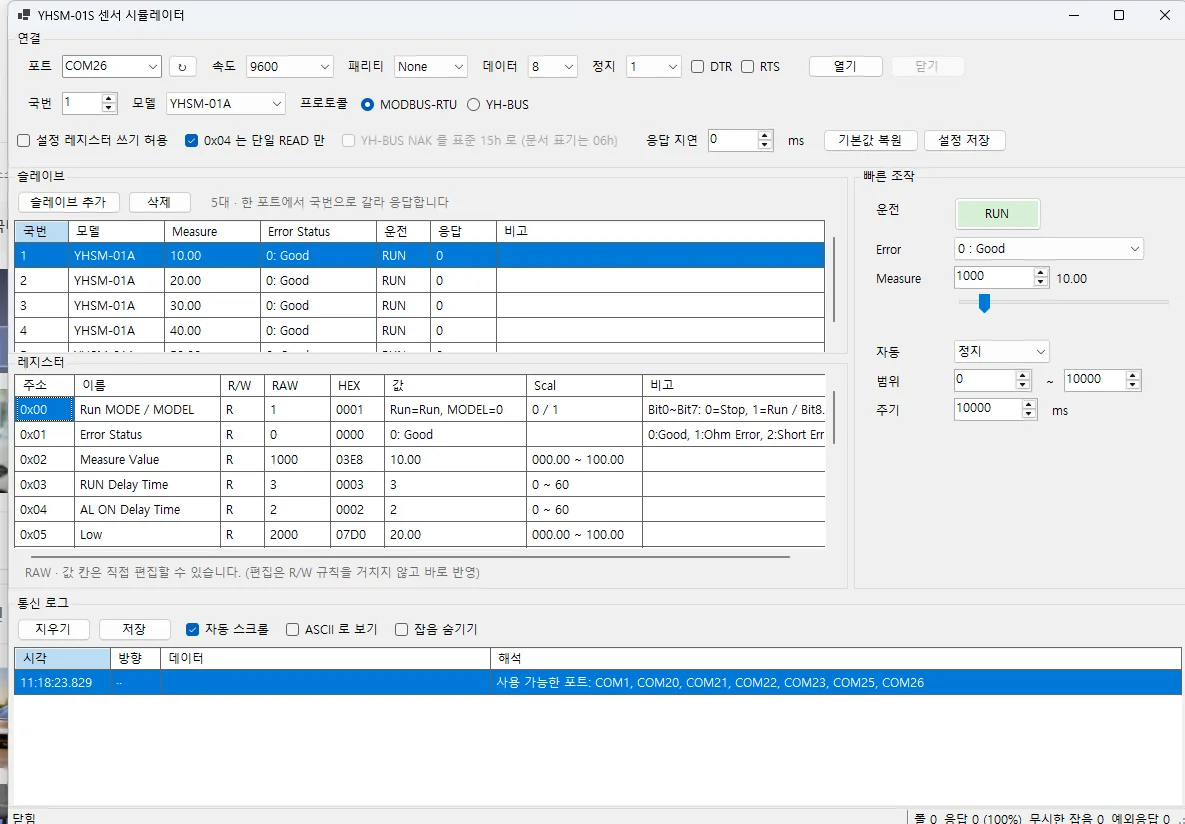Click the 03E8 HEX cell
The image size is (1185, 824).
pyautogui.click(x=357, y=460)
